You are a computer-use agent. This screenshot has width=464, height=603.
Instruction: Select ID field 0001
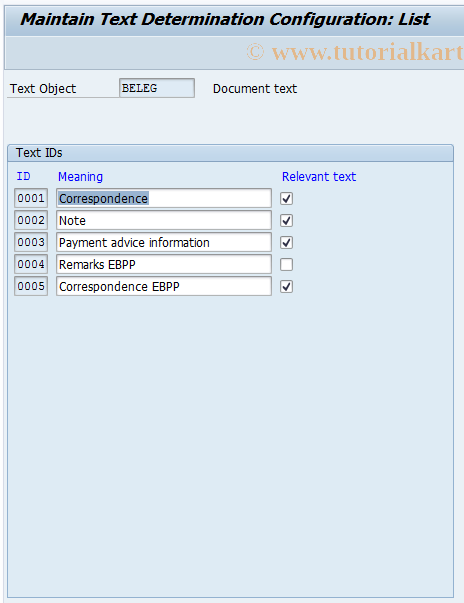coord(31,198)
